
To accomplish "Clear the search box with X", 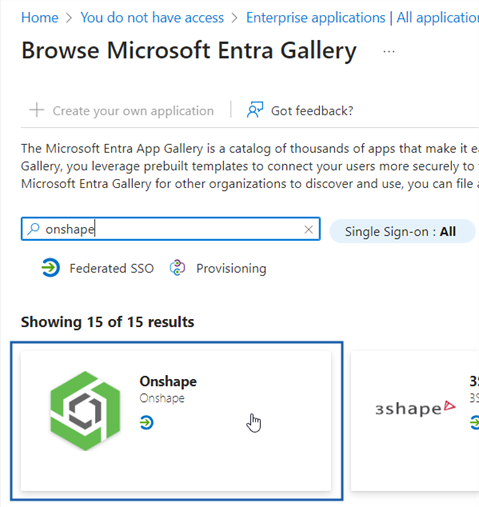I will pyautogui.click(x=309, y=229).
